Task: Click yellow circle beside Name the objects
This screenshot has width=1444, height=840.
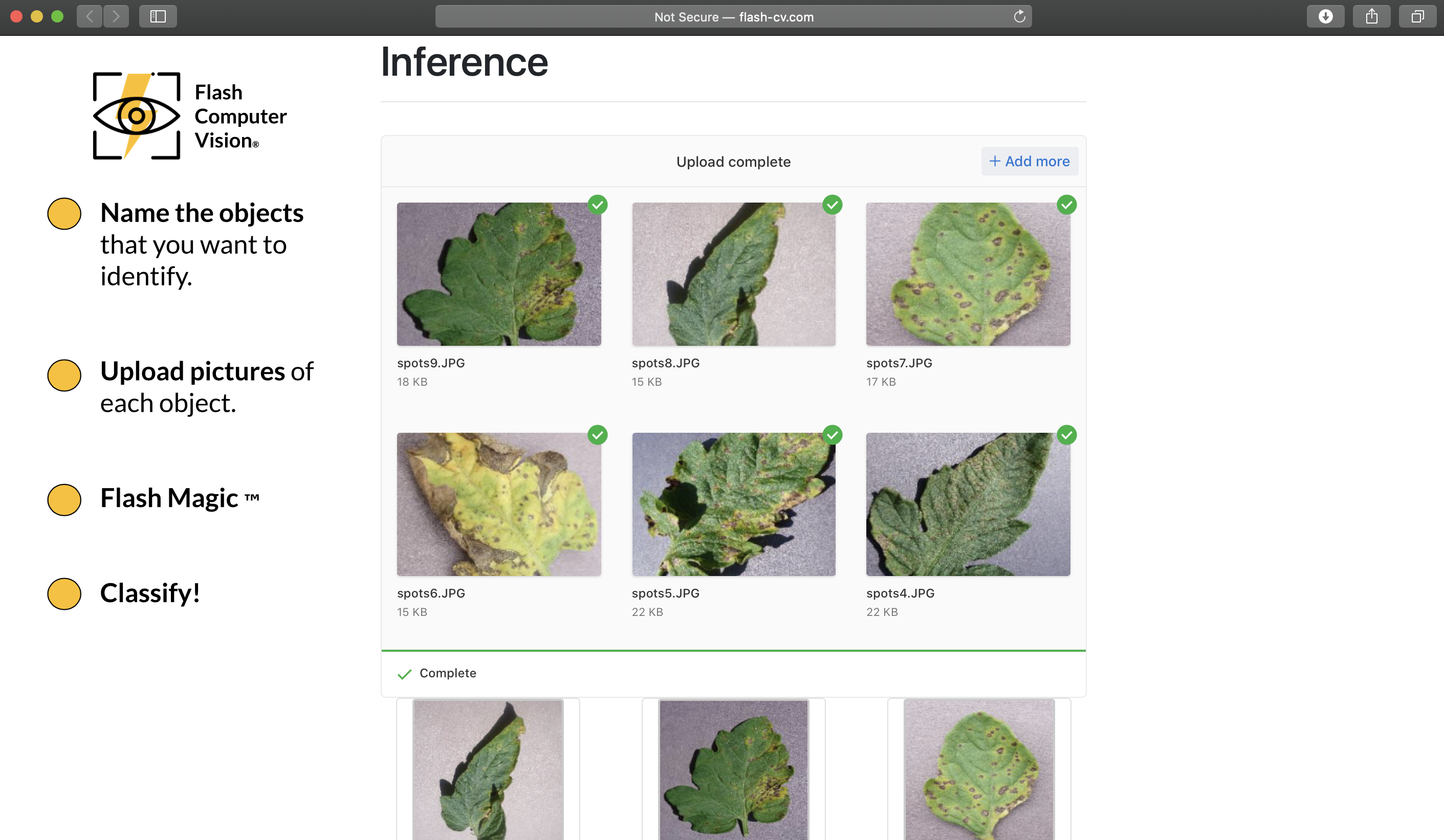Action: [x=64, y=214]
